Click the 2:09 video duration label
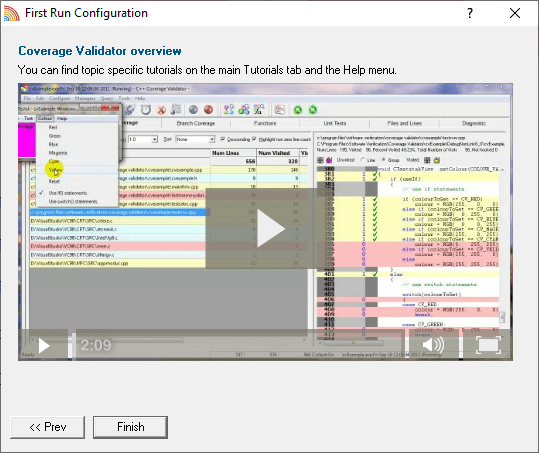The width and height of the screenshot is (539, 453). 96,345
